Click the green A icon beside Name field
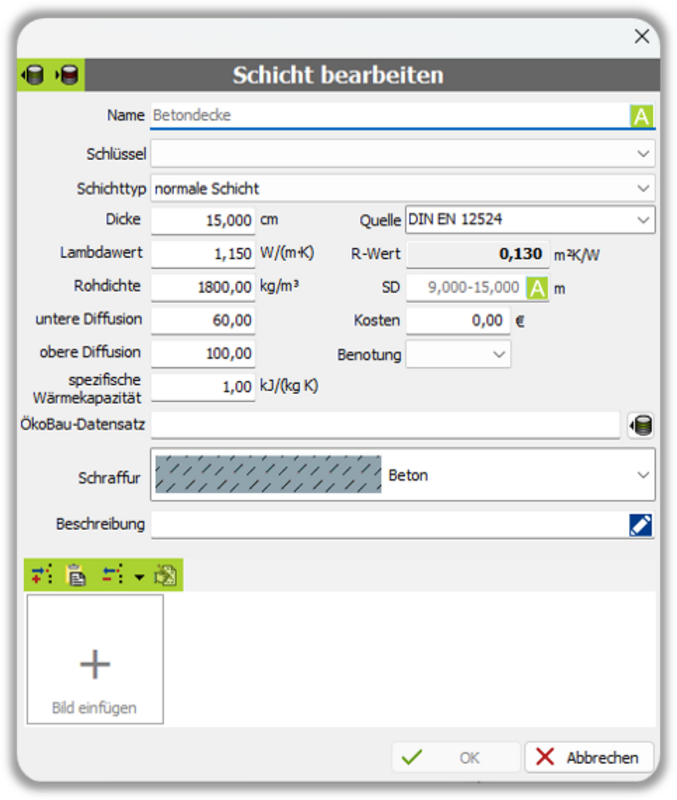The height and width of the screenshot is (800, 677). click(641, 116)
